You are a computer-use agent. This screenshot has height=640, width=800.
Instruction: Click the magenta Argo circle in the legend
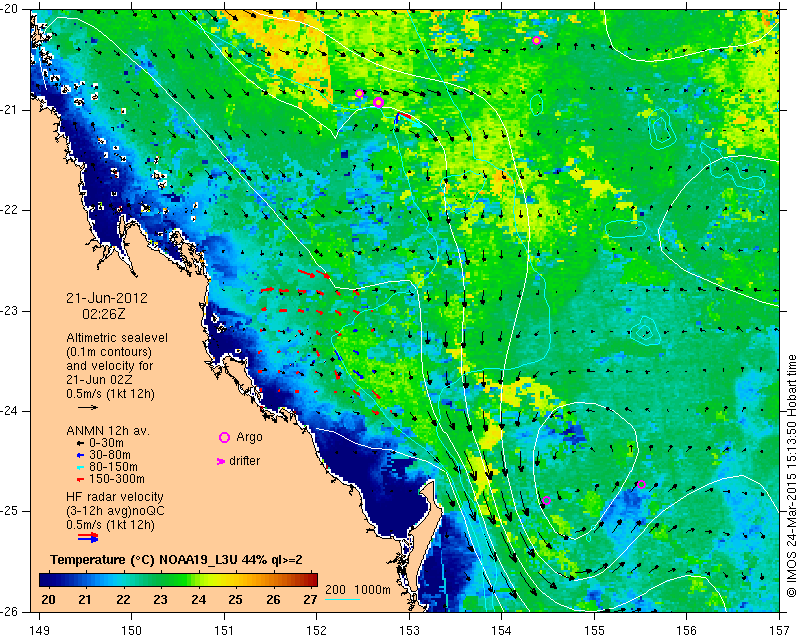click(224, 437)
